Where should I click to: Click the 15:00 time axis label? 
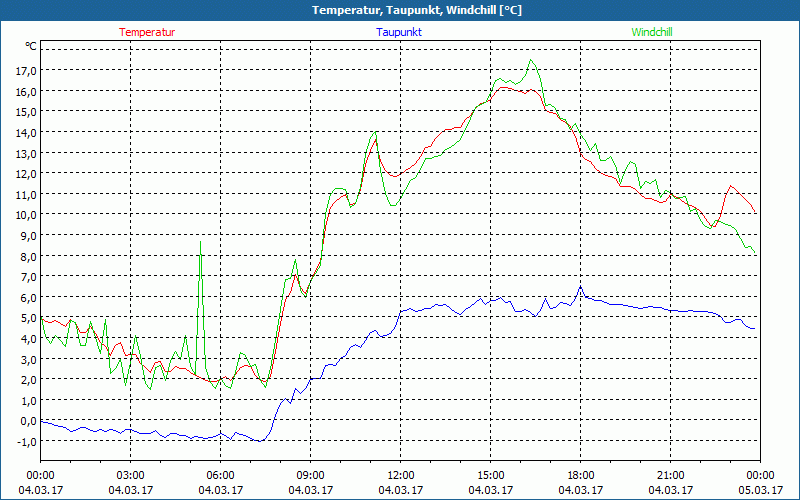[491, 476]
